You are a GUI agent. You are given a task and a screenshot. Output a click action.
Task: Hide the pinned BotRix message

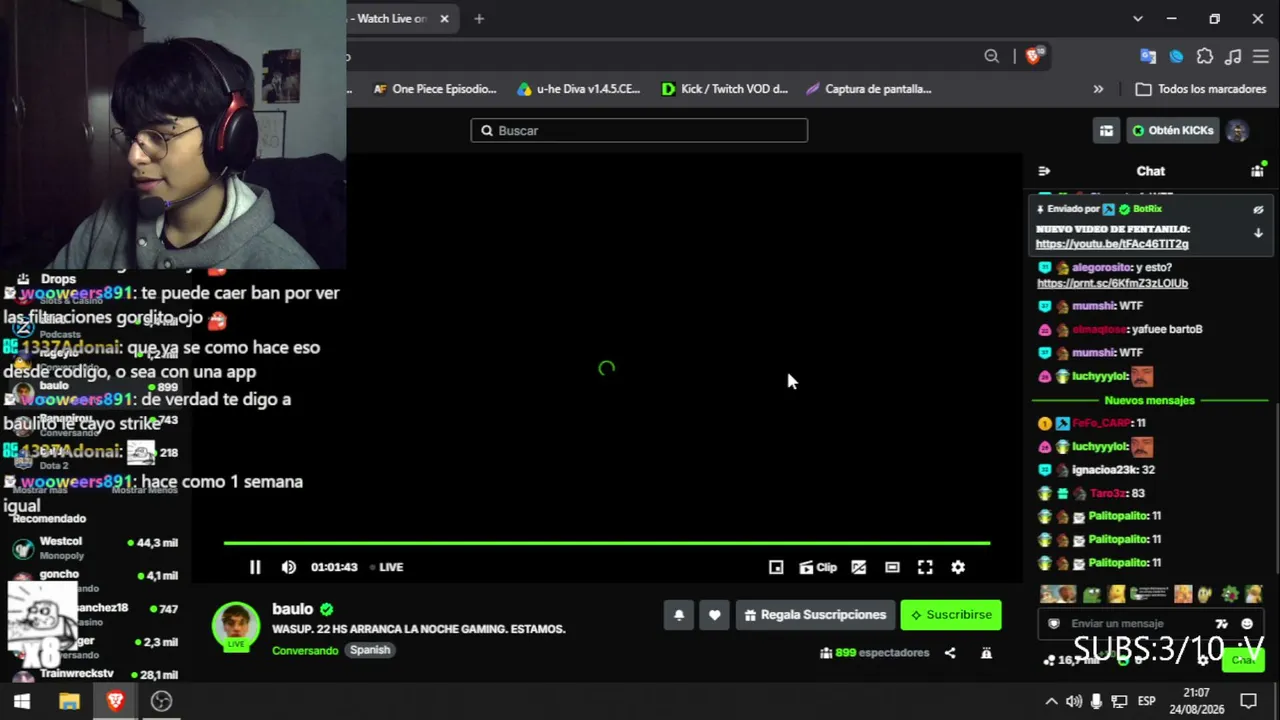point(1258,210)
